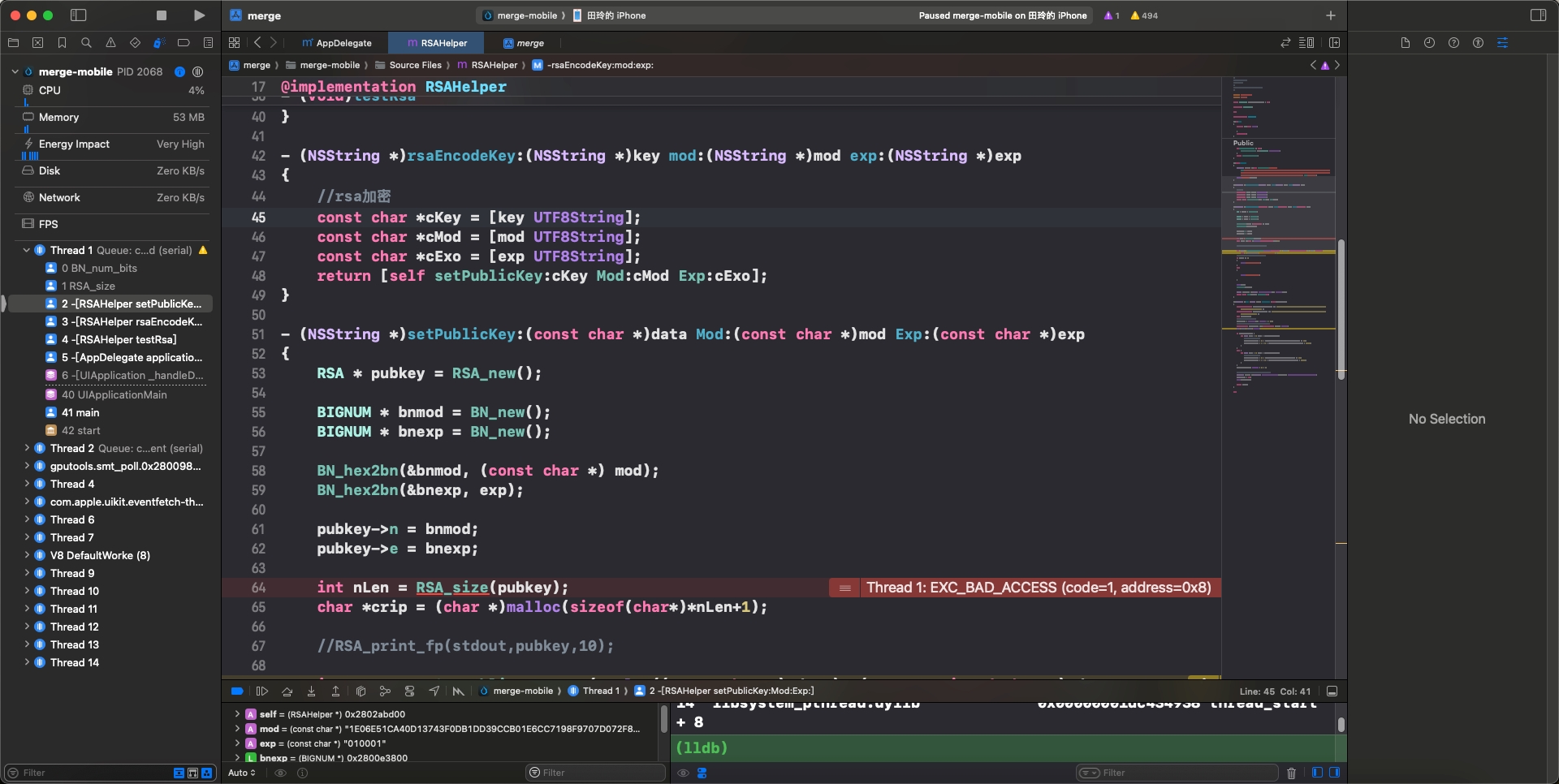
Task: Open the Auto variables scope popup
Action: [x=242, y=773]
